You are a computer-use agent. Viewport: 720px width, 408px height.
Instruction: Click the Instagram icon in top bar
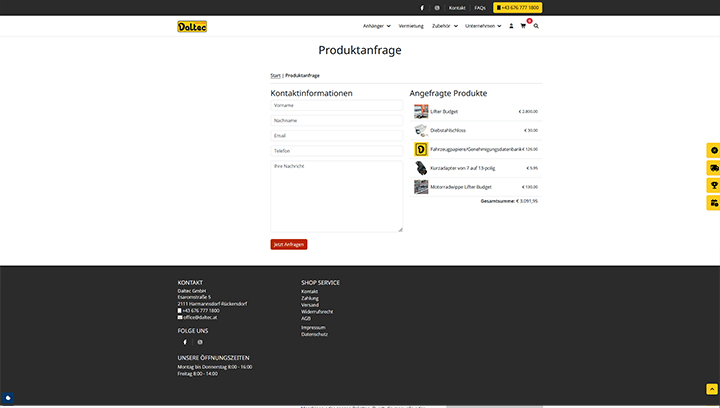[x=436, y=7]
